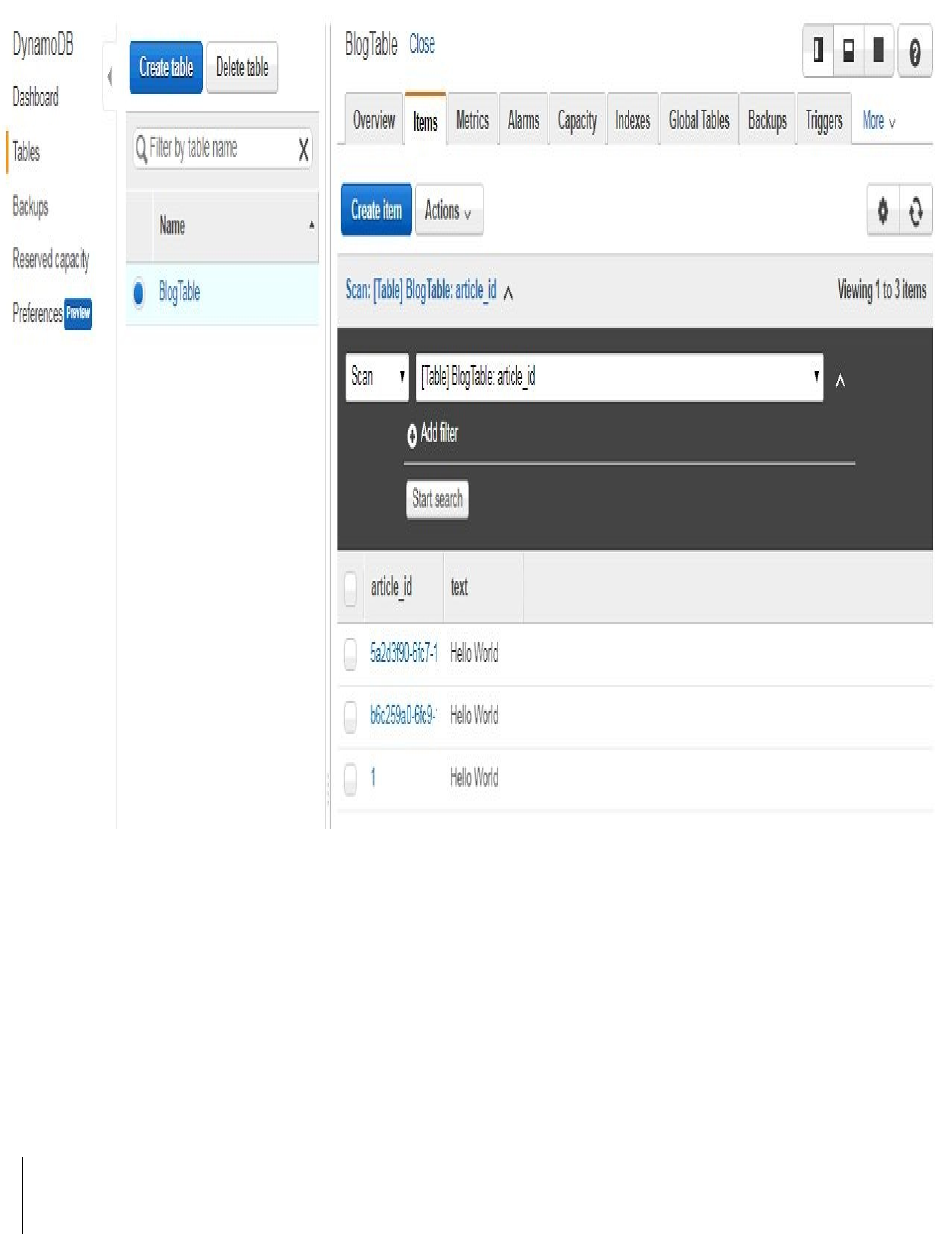Open the help question mark icon
Image resolution: width=937 pixels, height=1234 pixels.
pyautogui.click(x=914, y=53)
